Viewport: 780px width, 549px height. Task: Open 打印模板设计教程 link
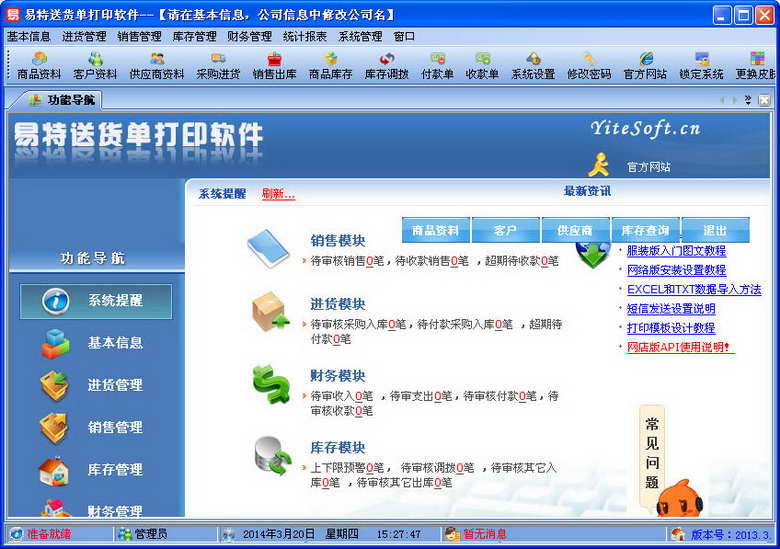671,328
